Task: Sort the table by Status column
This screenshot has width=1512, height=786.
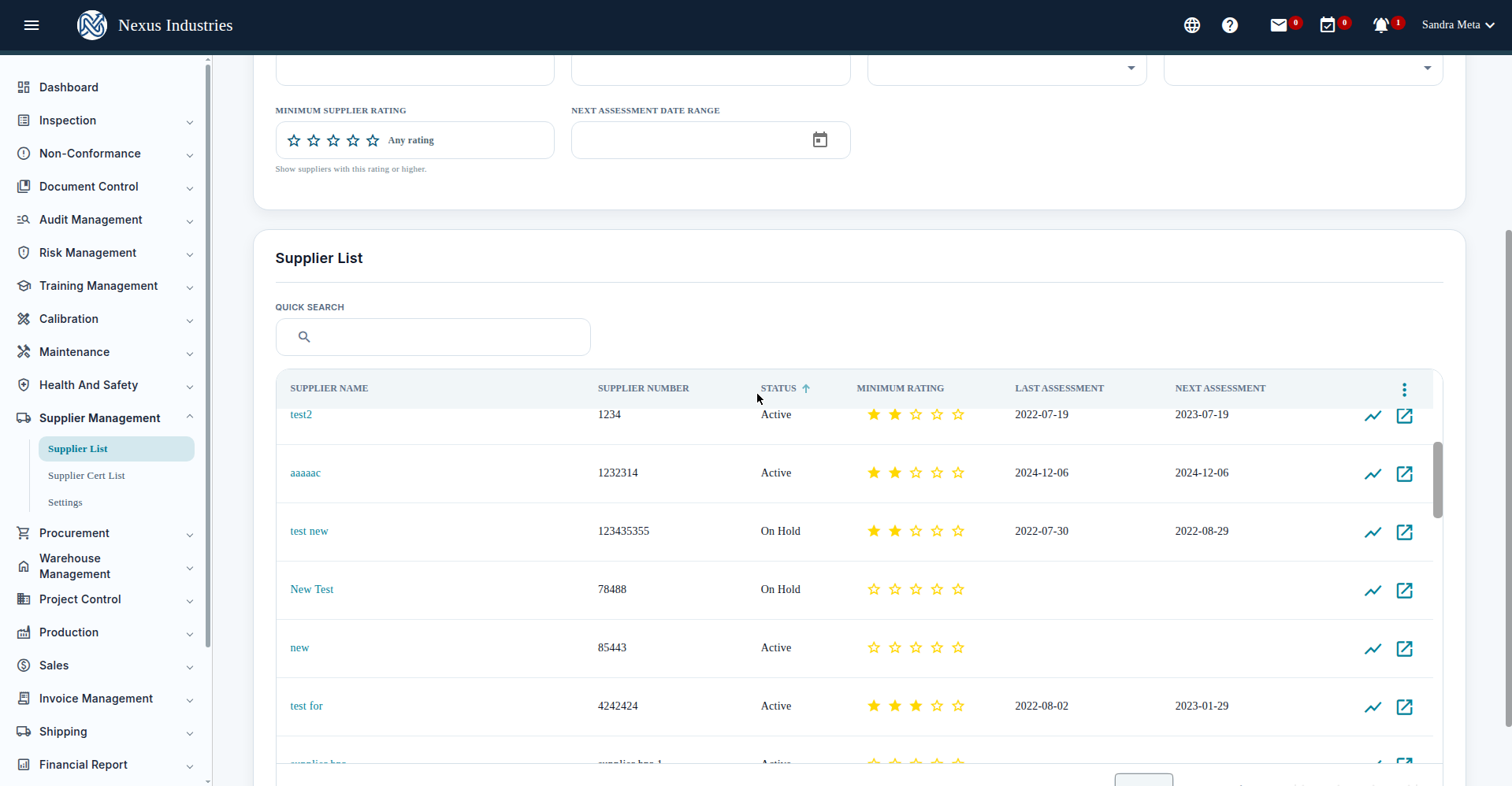Action: click(x=778, y=388)
